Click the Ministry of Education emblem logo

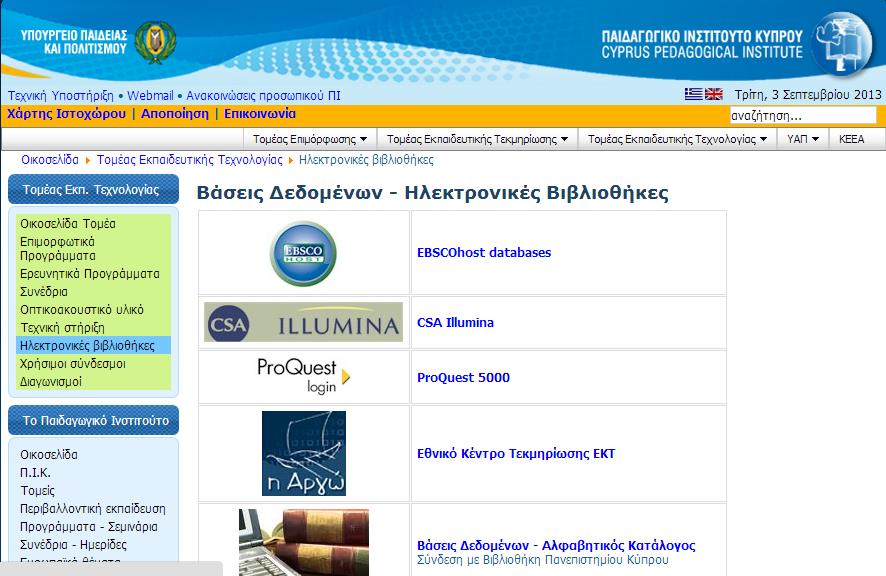click(155, 42)
